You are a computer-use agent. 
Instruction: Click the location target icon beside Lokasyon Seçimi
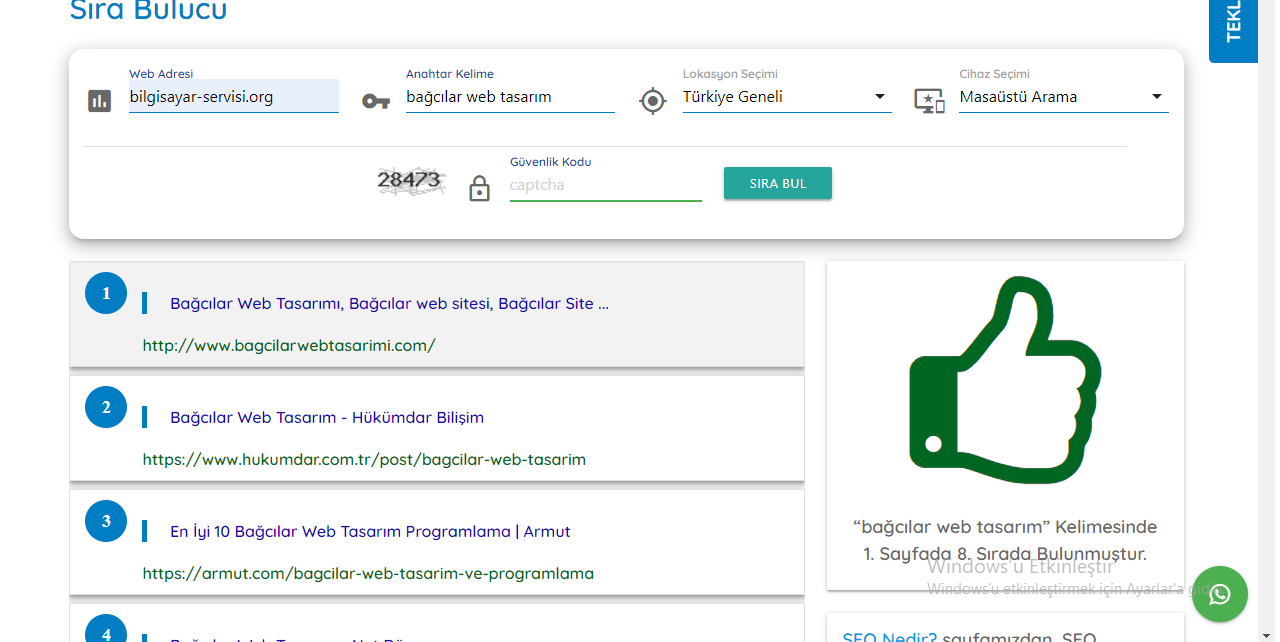point(653,101)
